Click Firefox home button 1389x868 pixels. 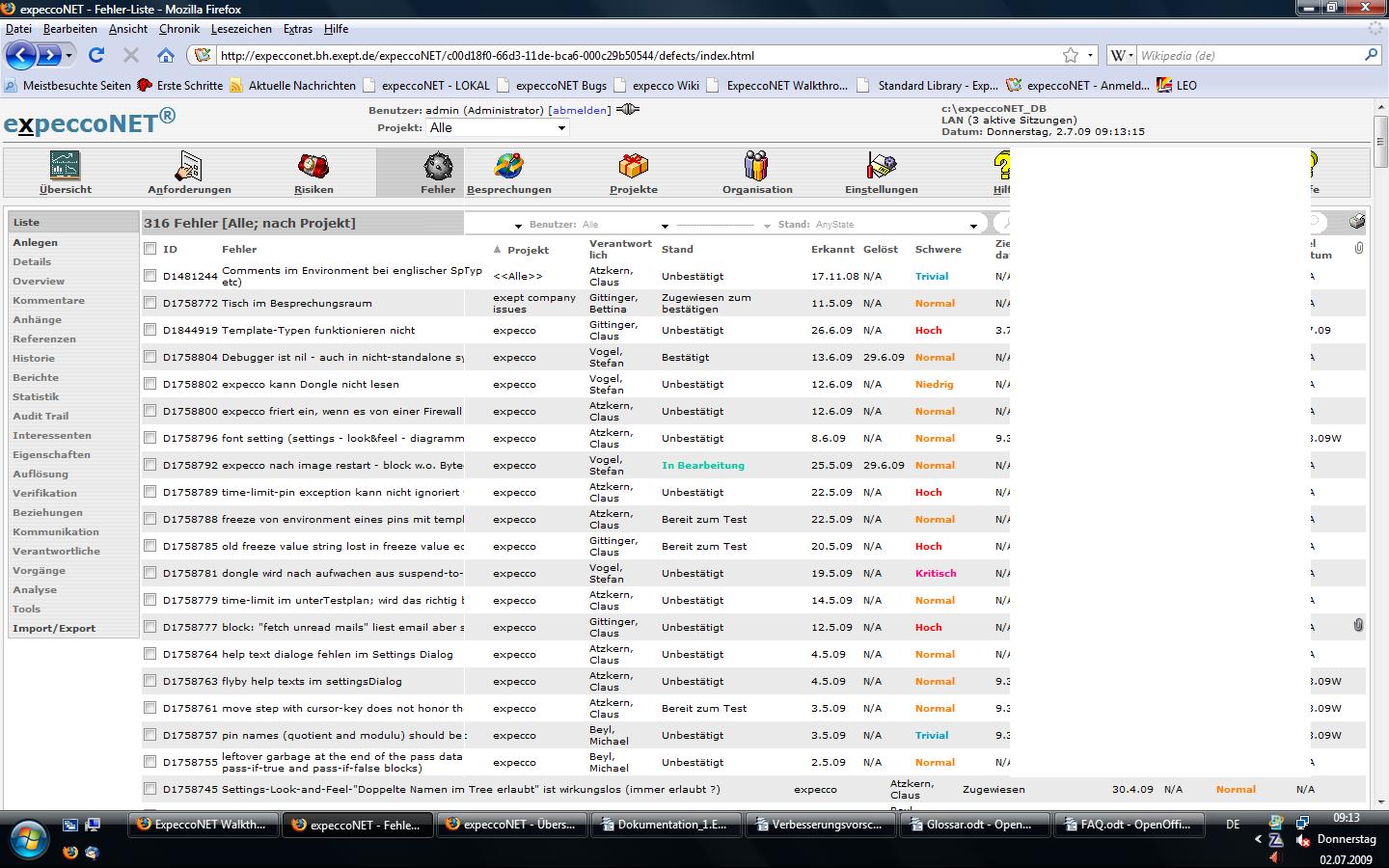166,56
